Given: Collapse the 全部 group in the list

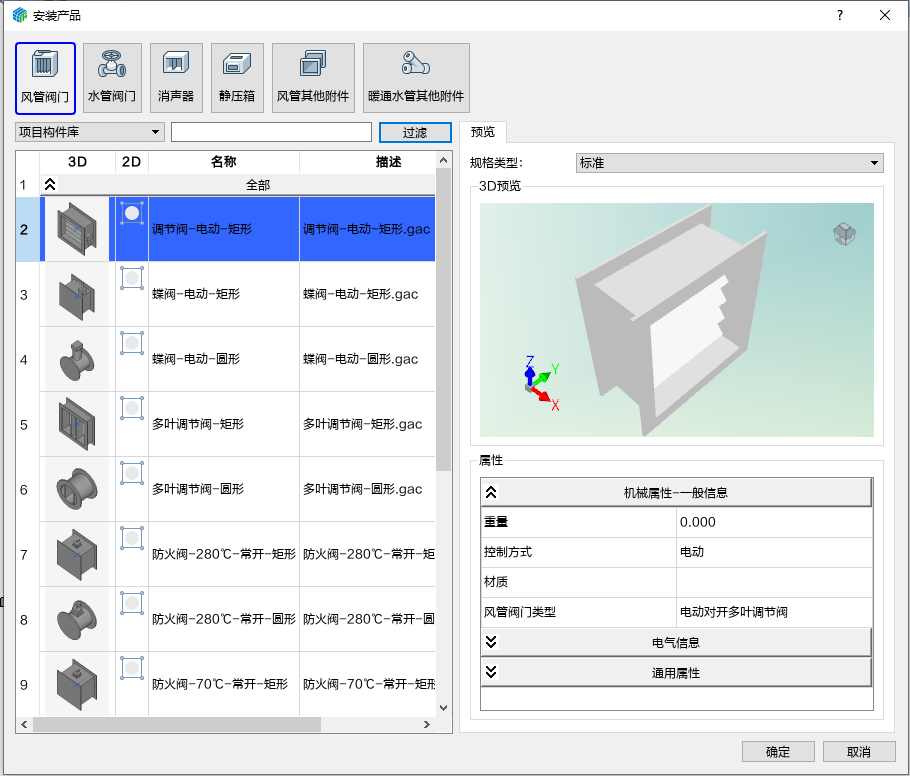Looking at the screenshot, I should click(x=50, y=185).
